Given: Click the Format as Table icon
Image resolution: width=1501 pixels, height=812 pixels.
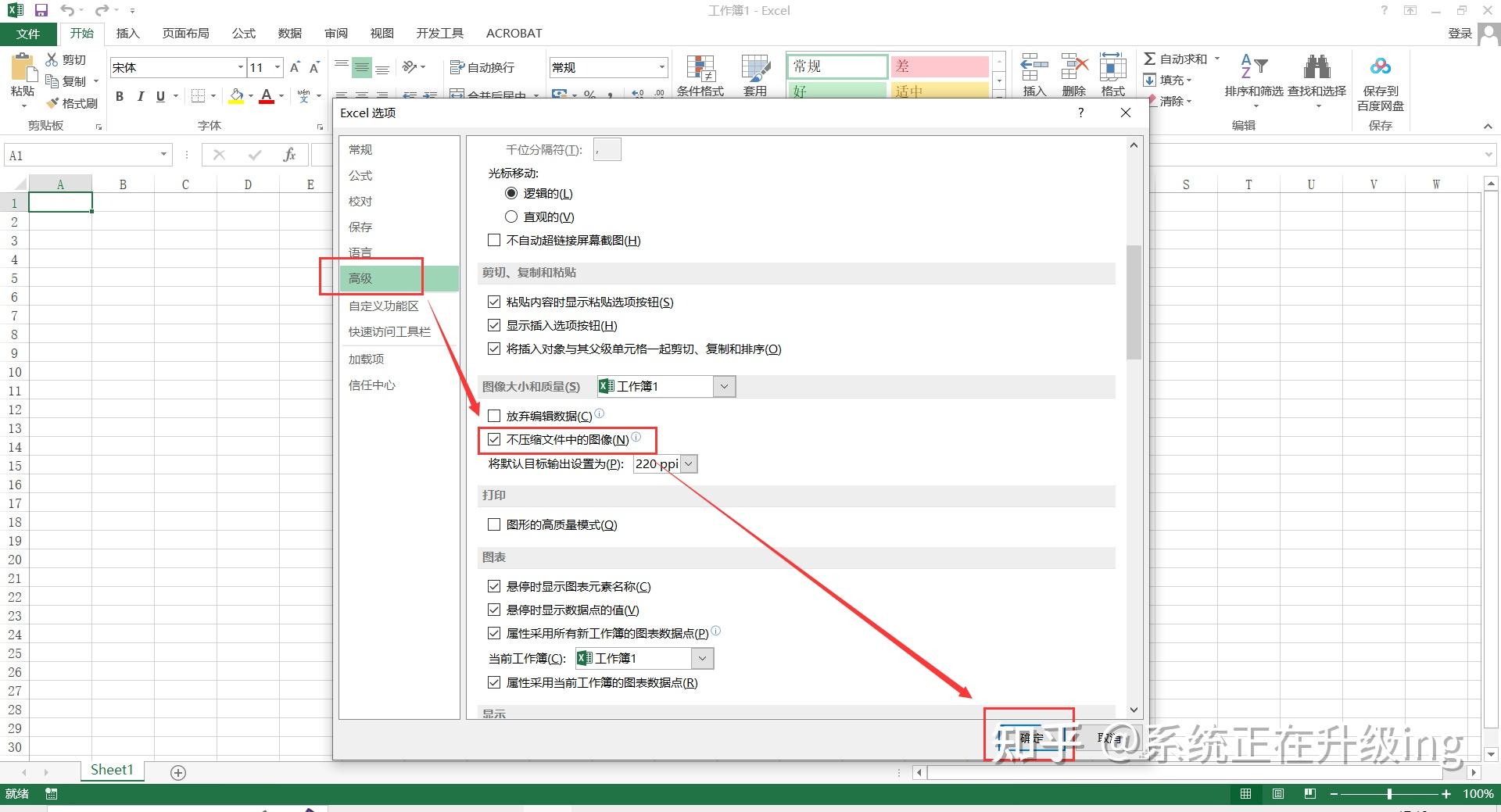Looking at the screenshot, I should pos(755,68).
